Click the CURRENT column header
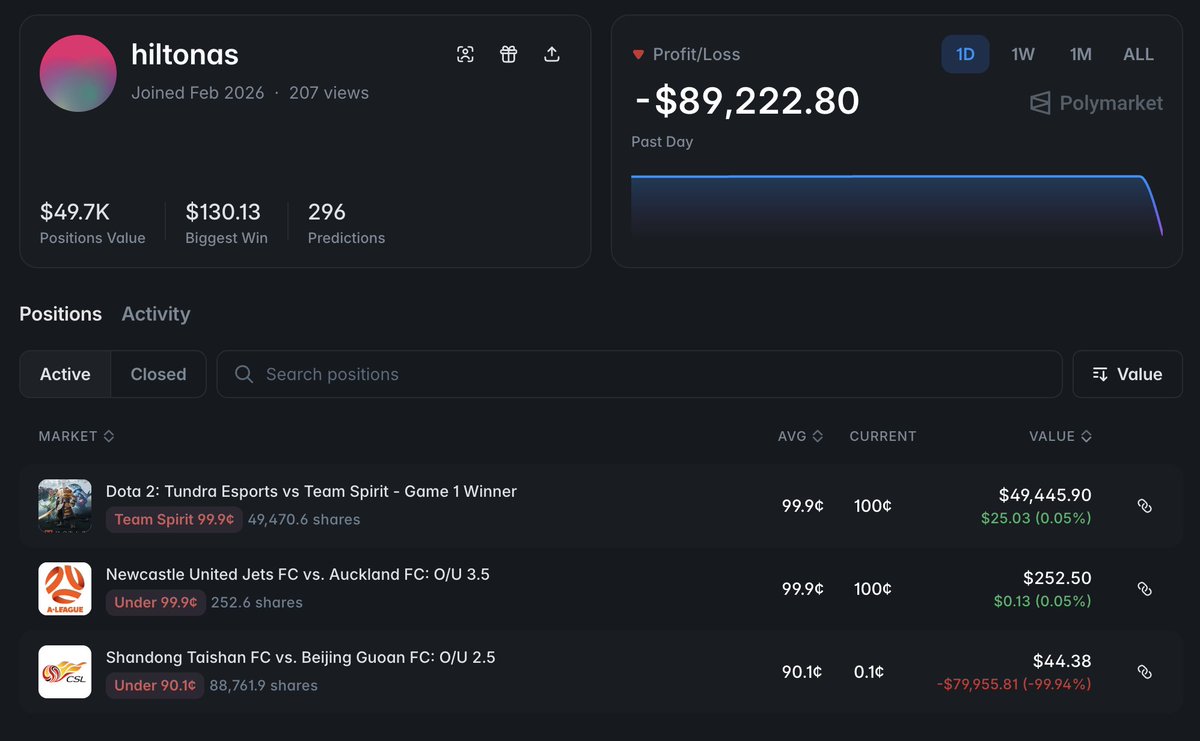Viewport: 1200px width, 741px height. point(883,436)
